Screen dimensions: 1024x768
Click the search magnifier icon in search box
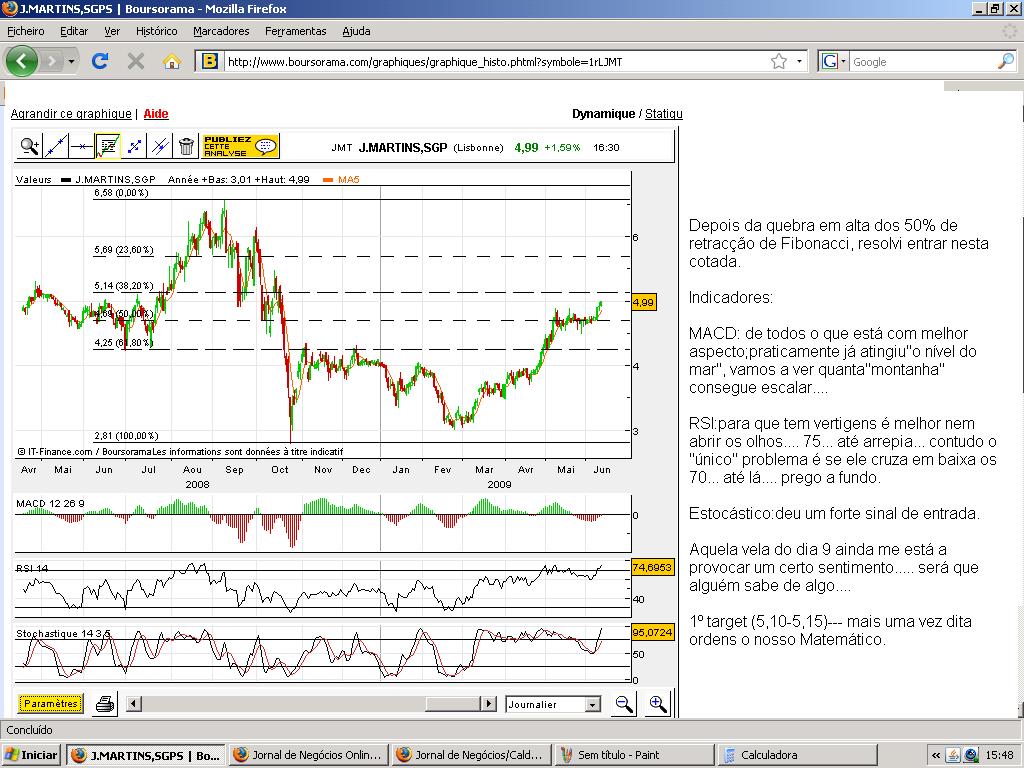1006,61
